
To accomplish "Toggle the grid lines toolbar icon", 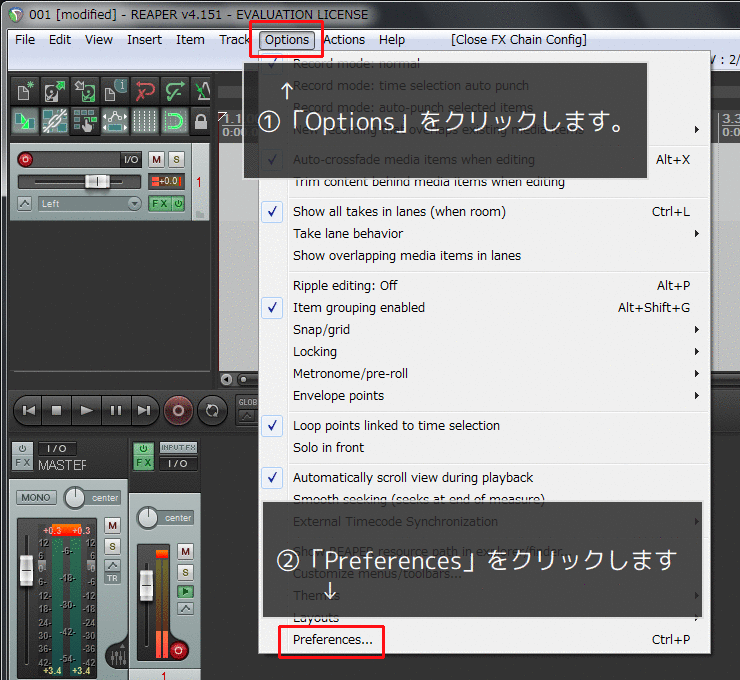I will (144, 122).
